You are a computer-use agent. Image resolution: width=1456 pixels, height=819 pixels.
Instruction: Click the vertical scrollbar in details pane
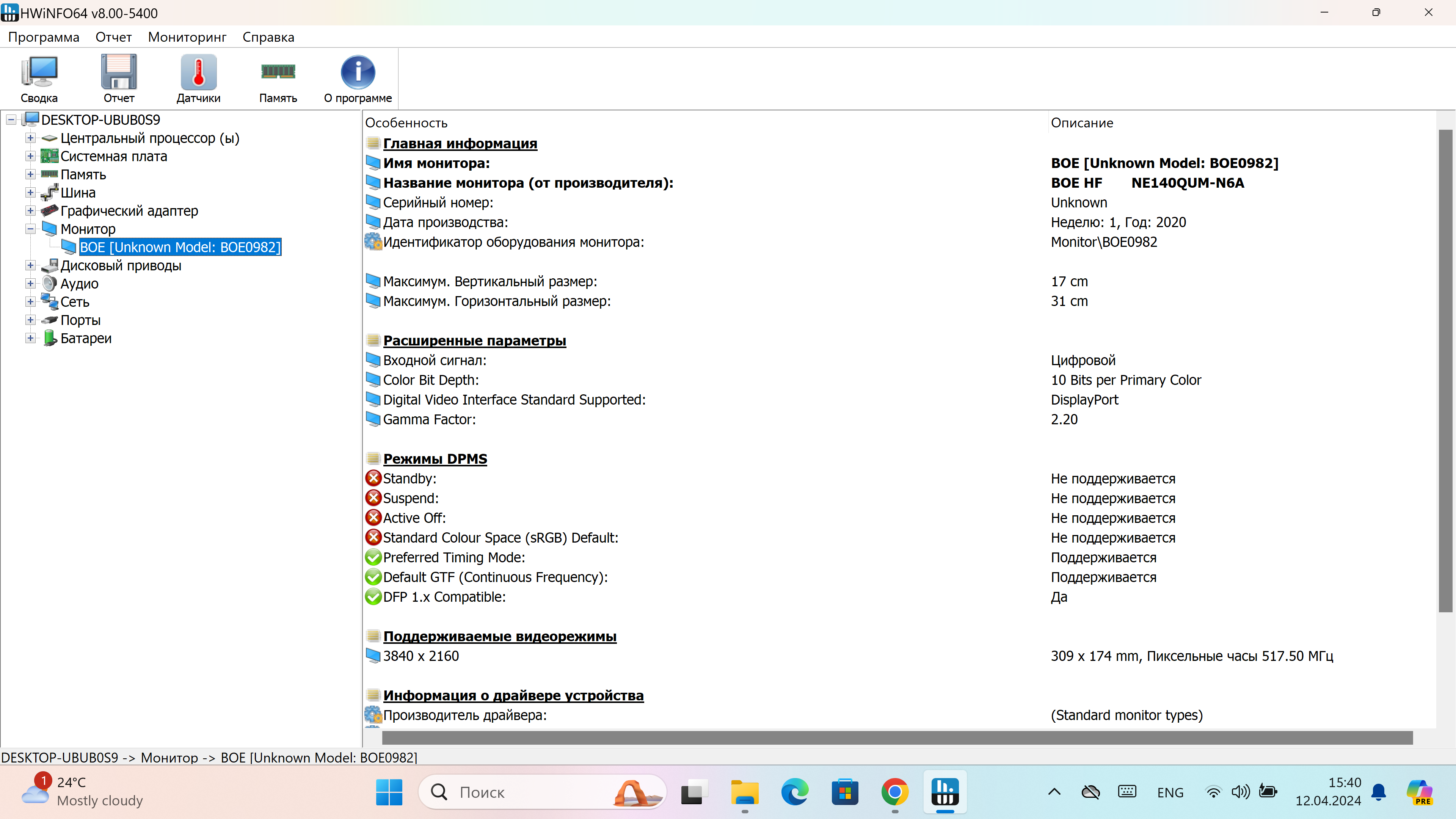1445,370
